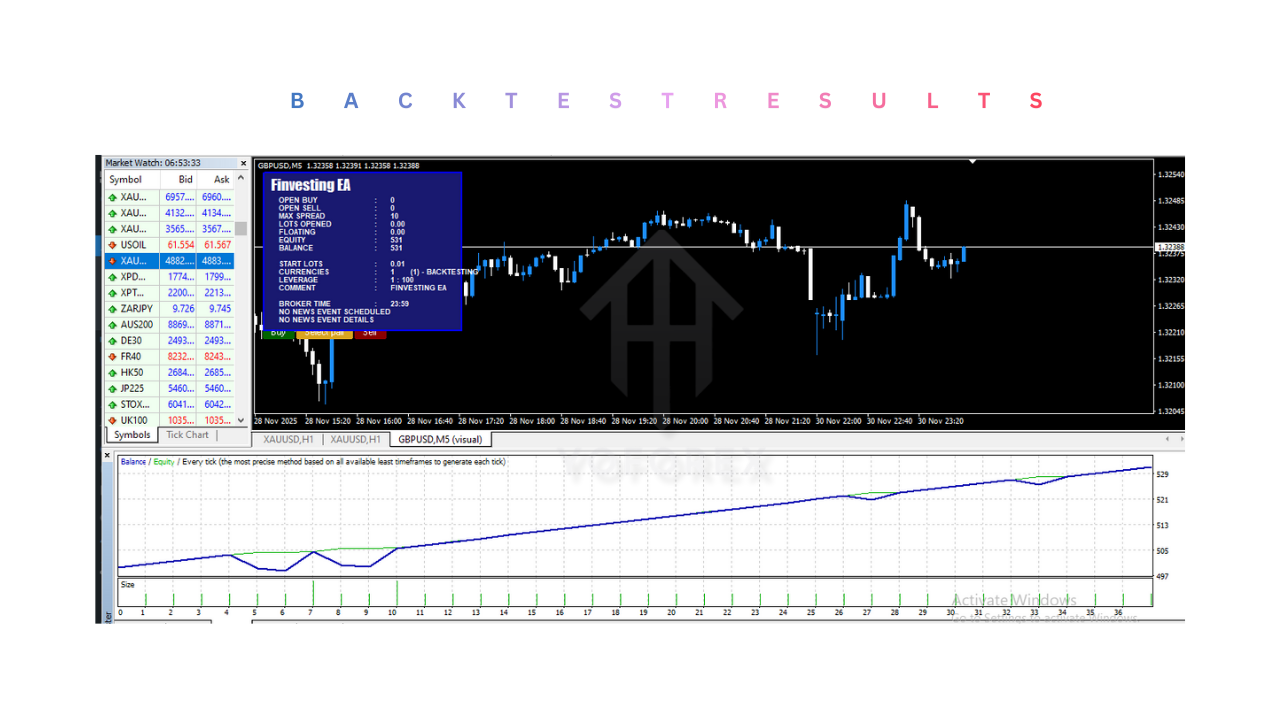Click the yellow Select pair button

pos(325,335)
